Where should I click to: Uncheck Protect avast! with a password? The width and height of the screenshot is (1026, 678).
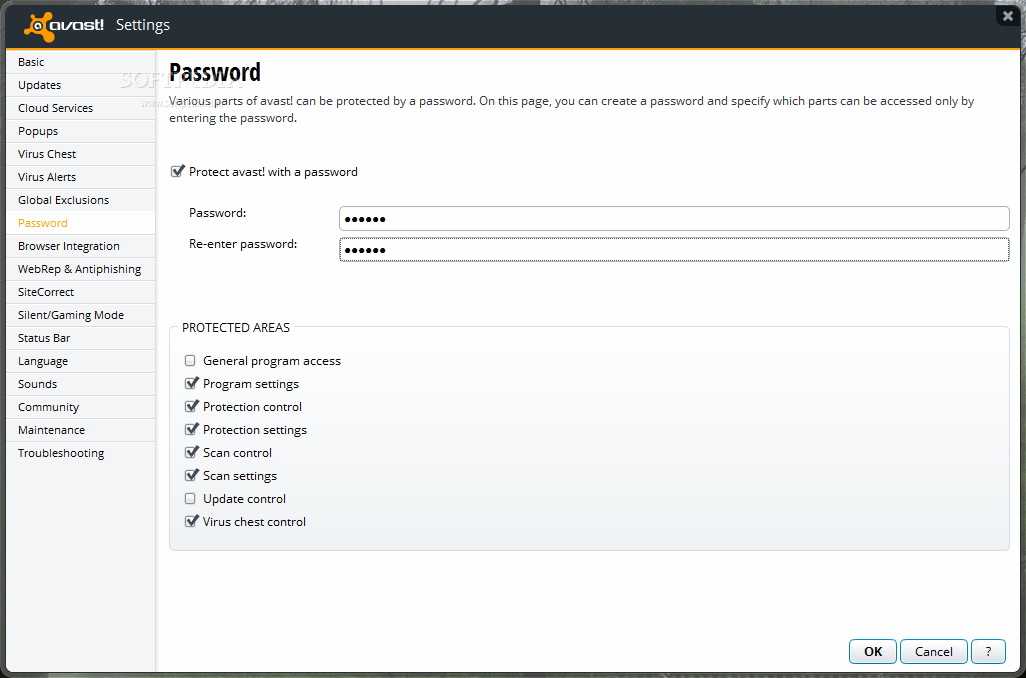click(177, 171)
